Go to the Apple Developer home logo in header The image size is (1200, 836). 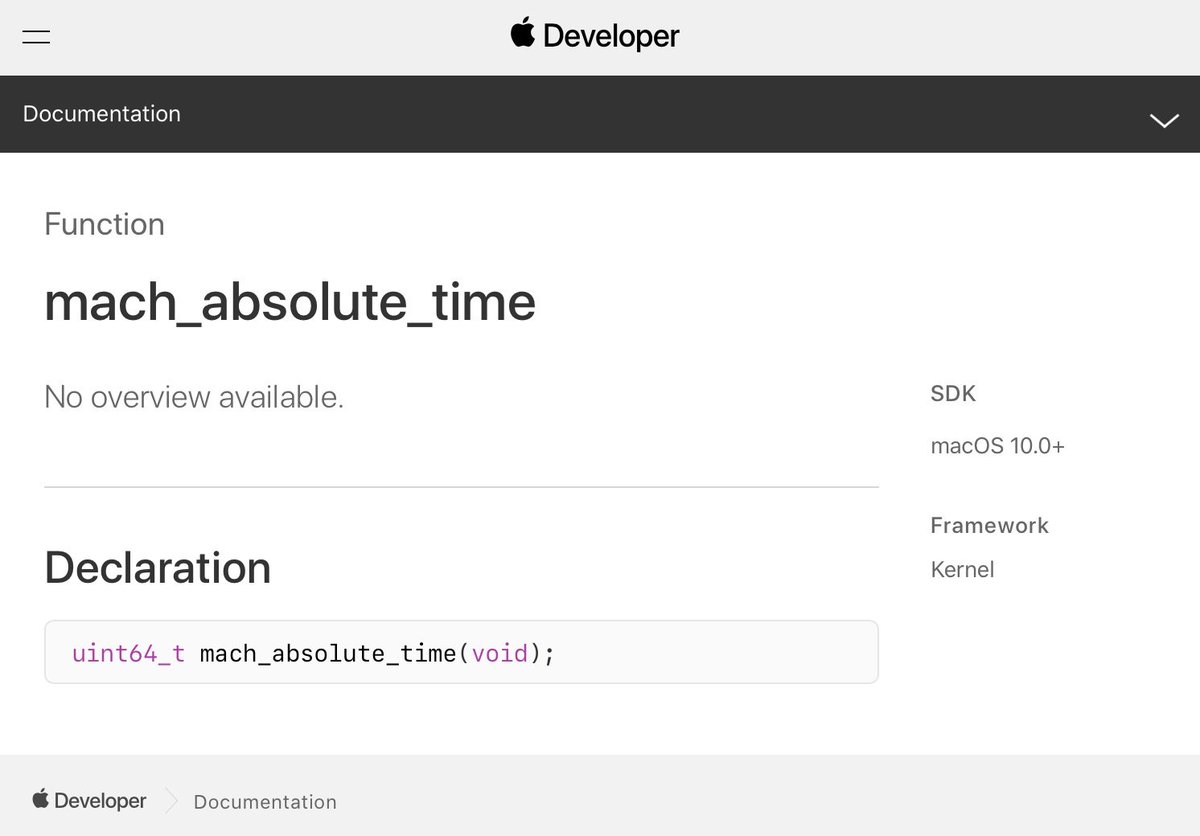[595, 36]
